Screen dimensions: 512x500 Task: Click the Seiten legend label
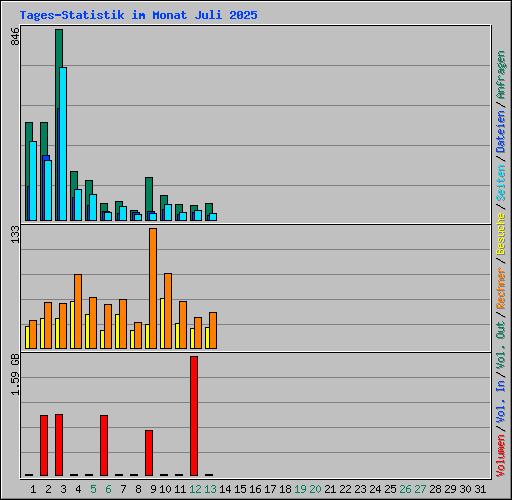coord(501,183)
